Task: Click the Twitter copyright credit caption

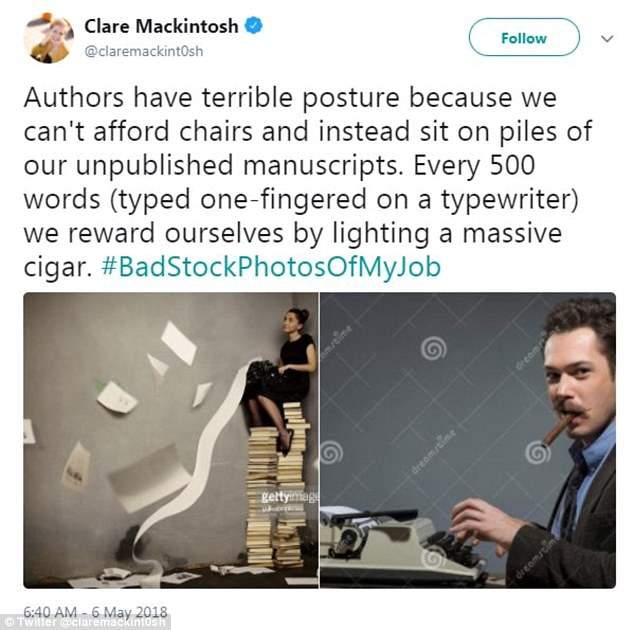Action: coord(85,622)
